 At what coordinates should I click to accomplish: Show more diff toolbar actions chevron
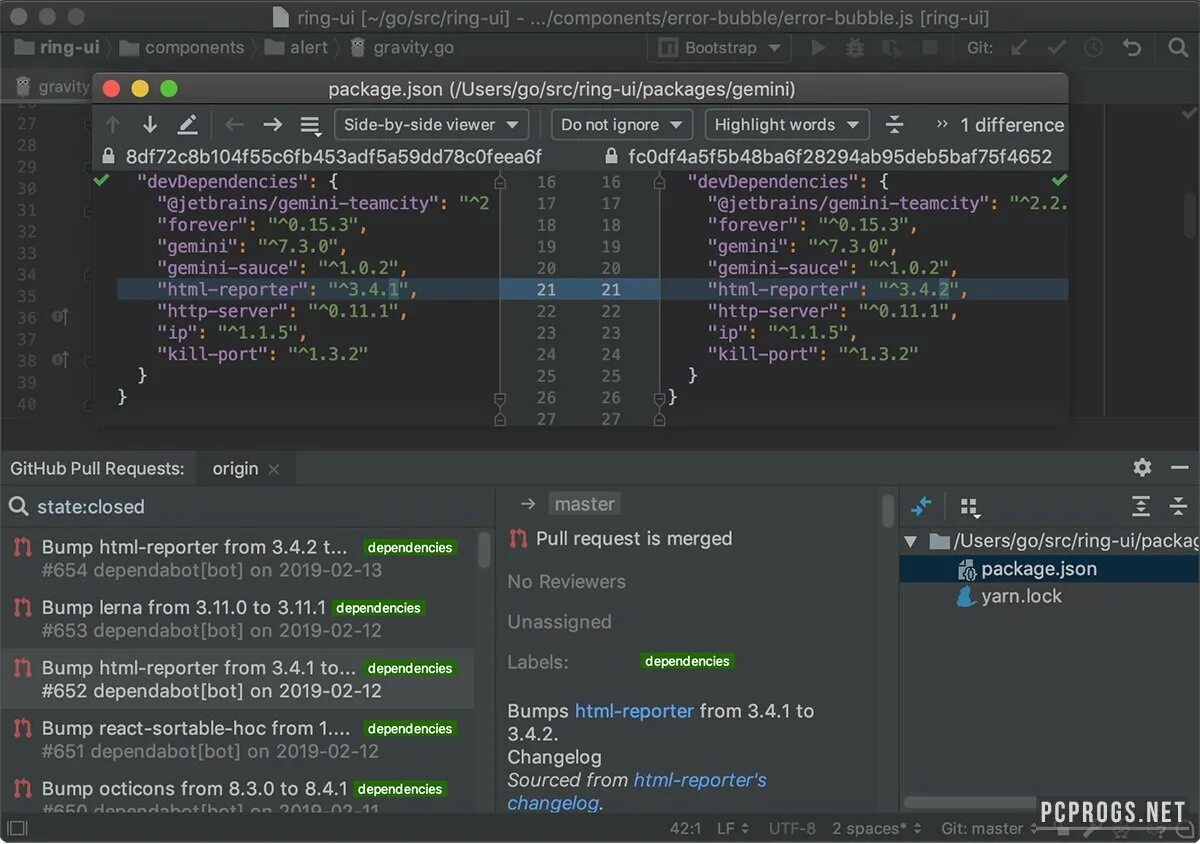(x=942, y=125)
